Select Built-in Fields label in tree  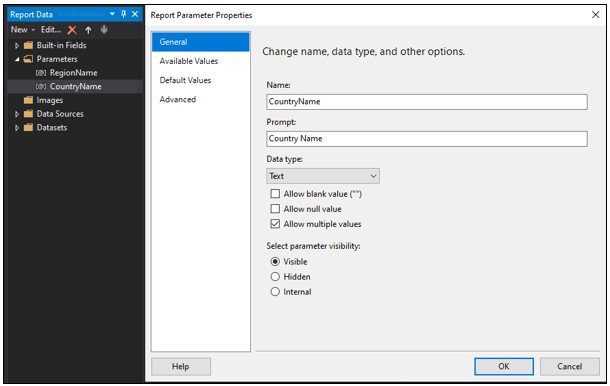click(x=61, y=45)
